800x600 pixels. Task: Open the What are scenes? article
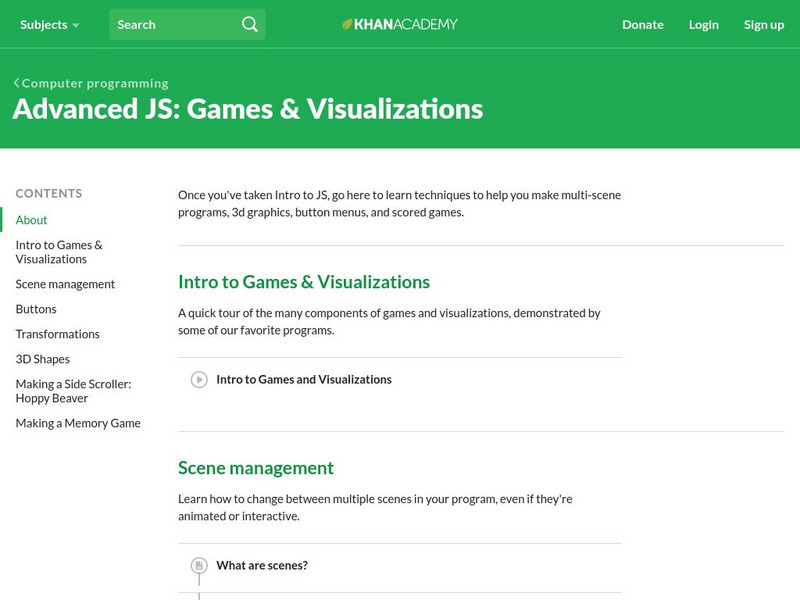[262, 566]
